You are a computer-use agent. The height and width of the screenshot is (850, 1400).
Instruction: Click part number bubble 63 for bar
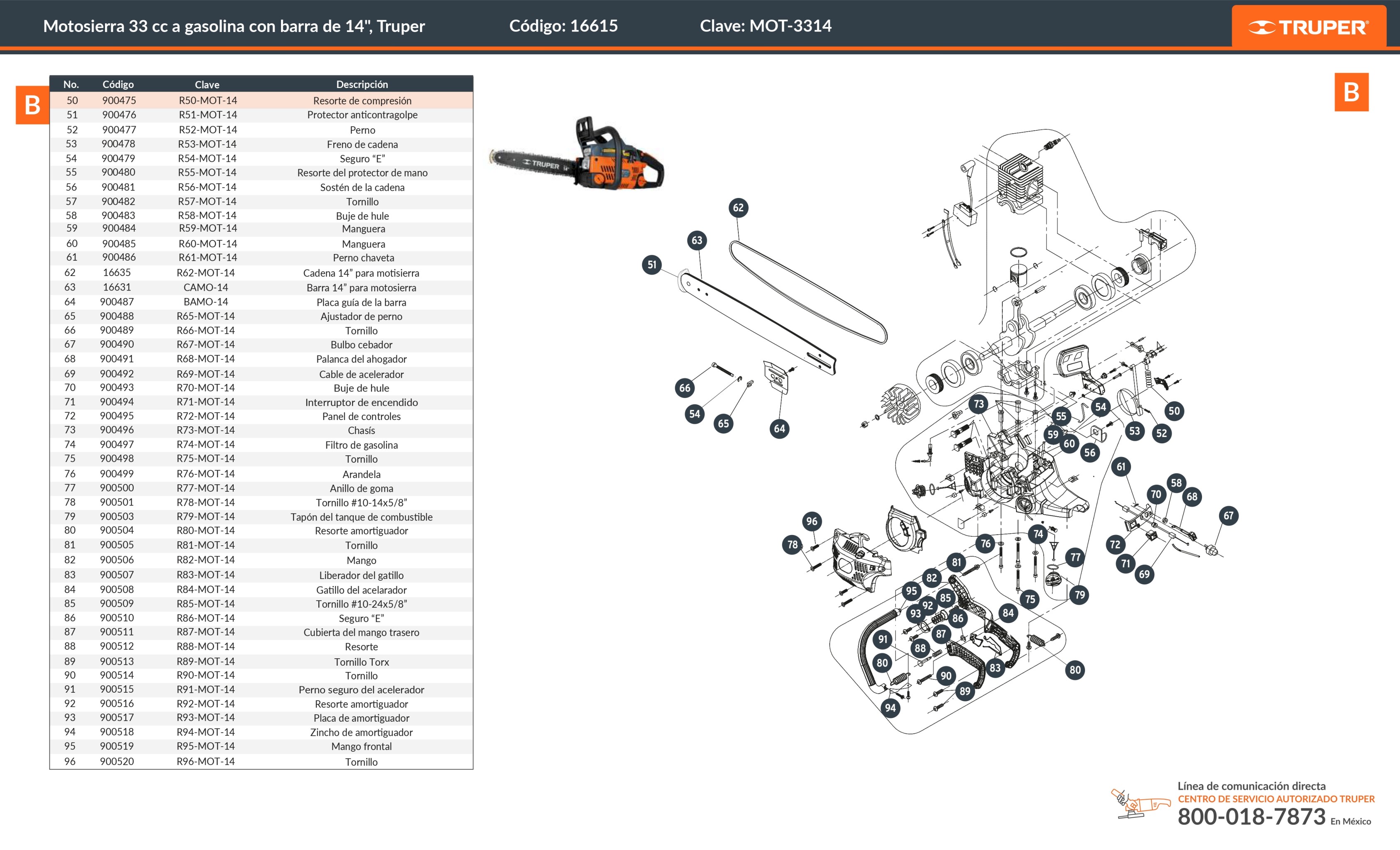(x=696, y=240)
